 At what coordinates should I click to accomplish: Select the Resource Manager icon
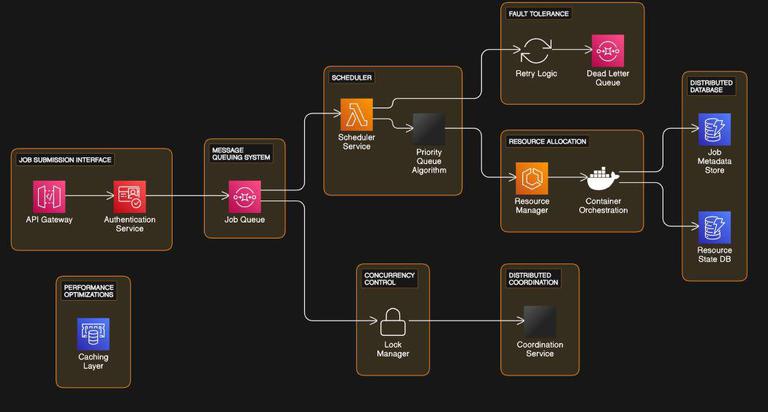coord(532,178)
